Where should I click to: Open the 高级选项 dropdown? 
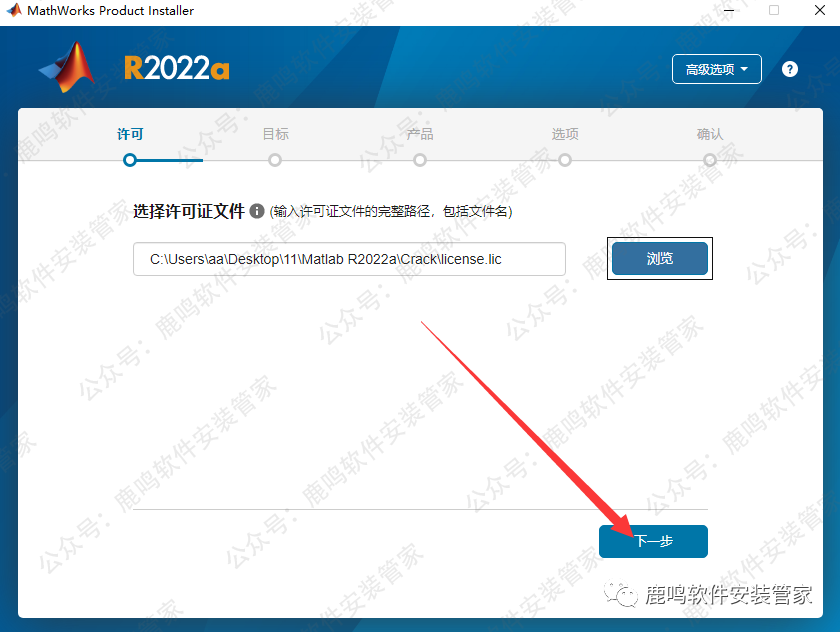pos(717,69)
